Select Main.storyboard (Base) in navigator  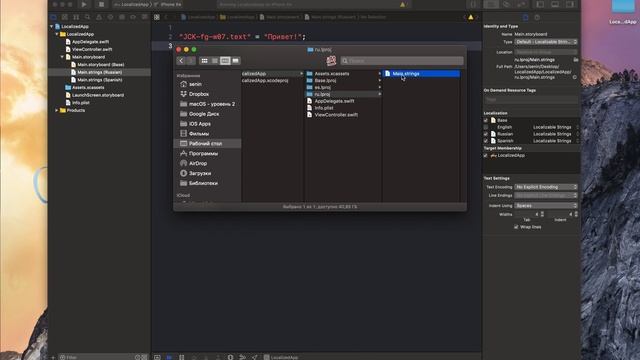coord(101,64)
